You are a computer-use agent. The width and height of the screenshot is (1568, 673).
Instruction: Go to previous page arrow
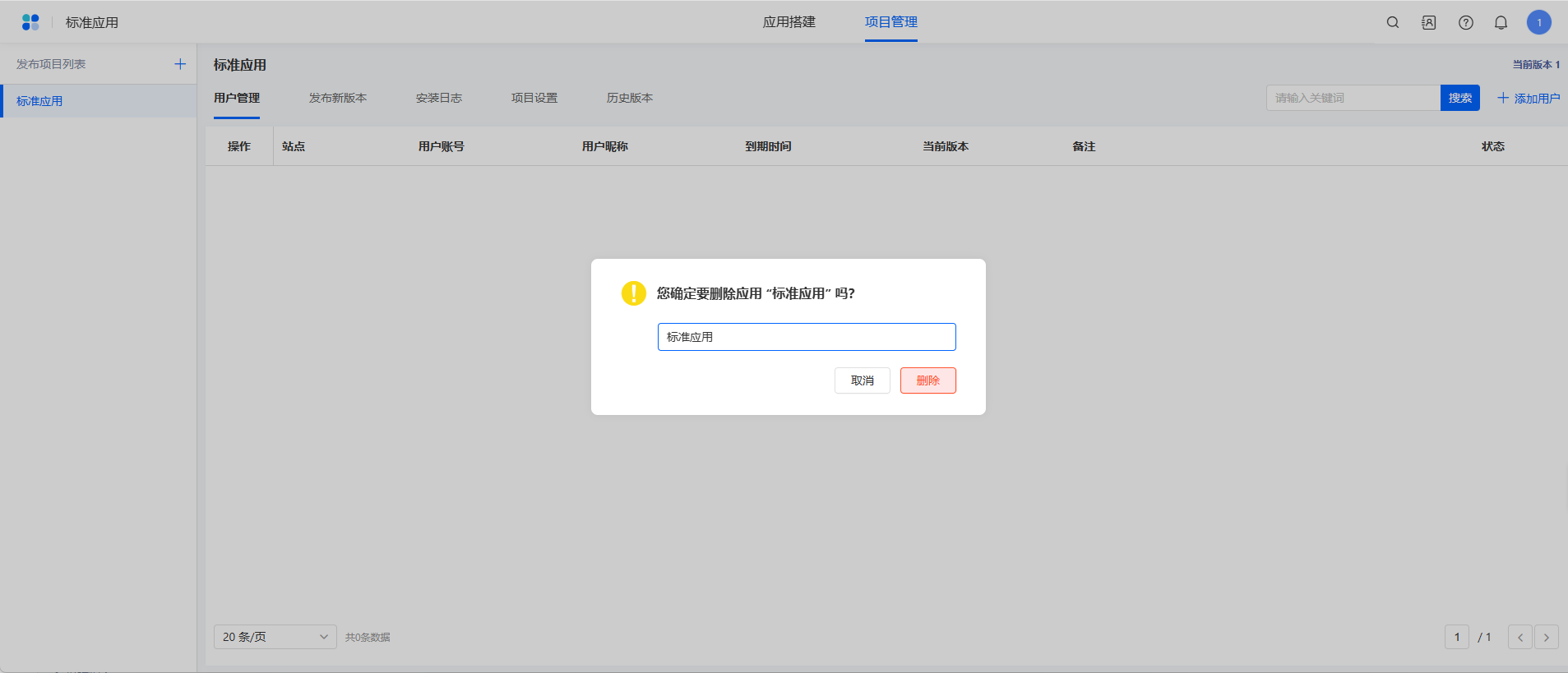pyautogui.click(x=1519, y=637)
